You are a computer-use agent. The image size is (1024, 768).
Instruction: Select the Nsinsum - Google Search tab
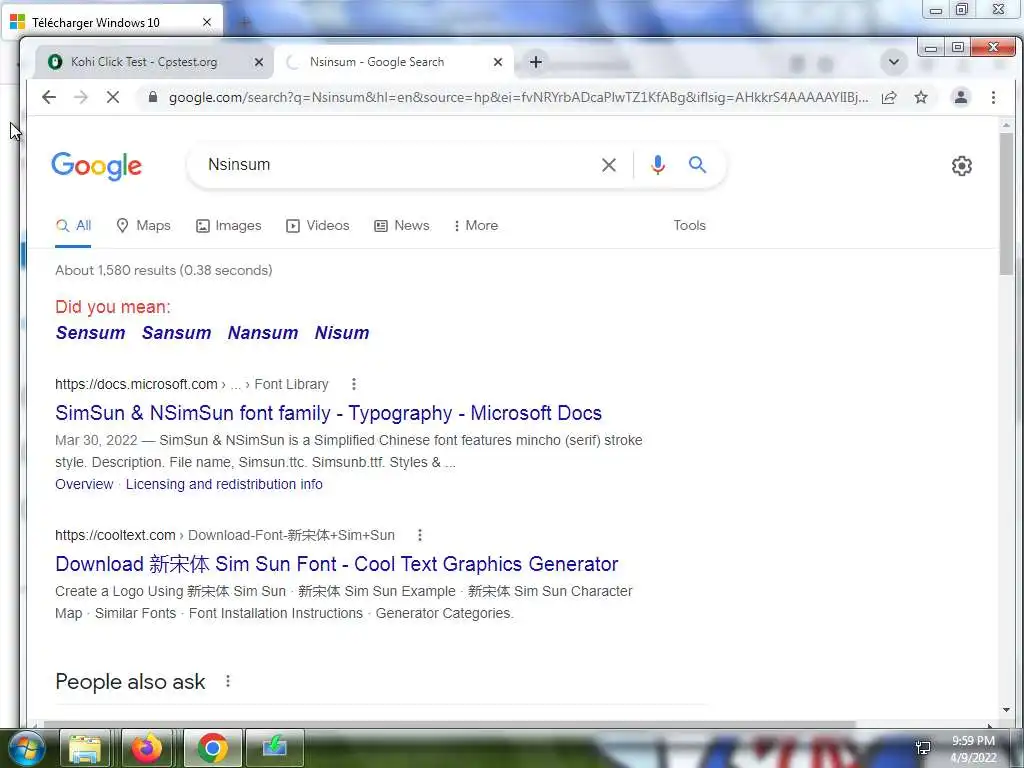[394, 62]
